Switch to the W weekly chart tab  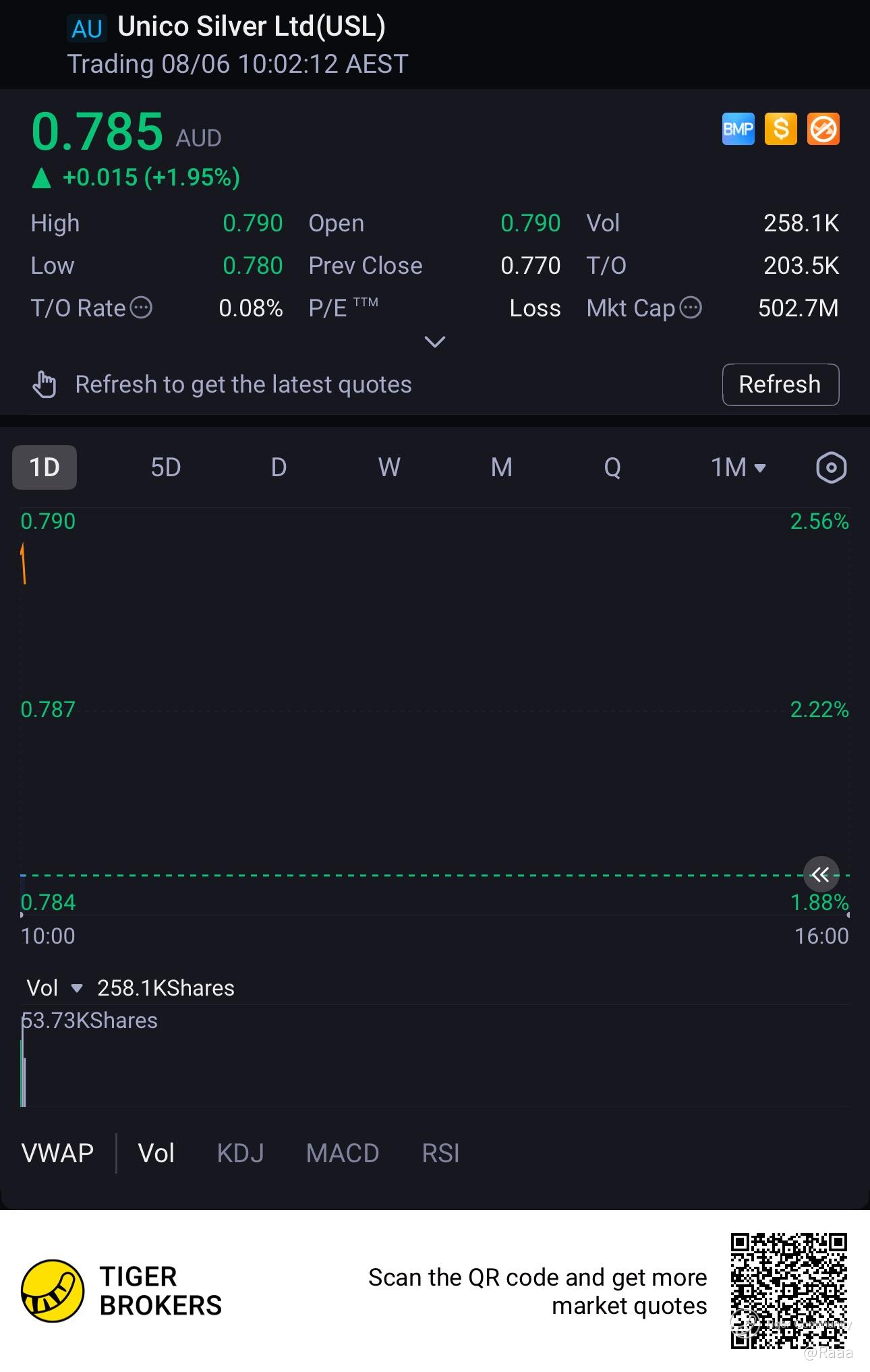(389, 467)
